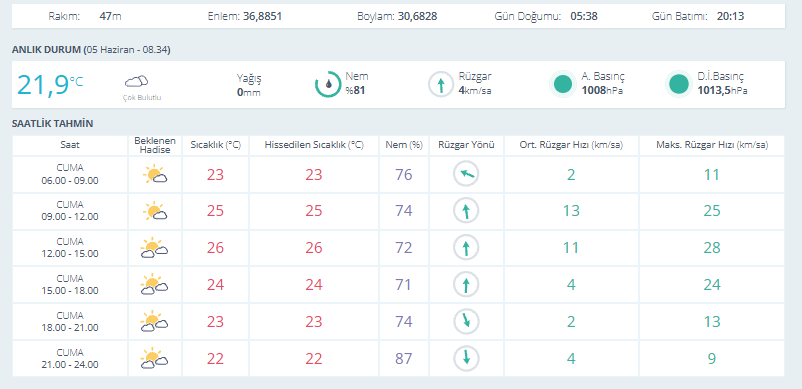Click wind direction arrow in 18.00 - 21.00 row
Screen dimensions: 802x389
(x=466, y=322)
